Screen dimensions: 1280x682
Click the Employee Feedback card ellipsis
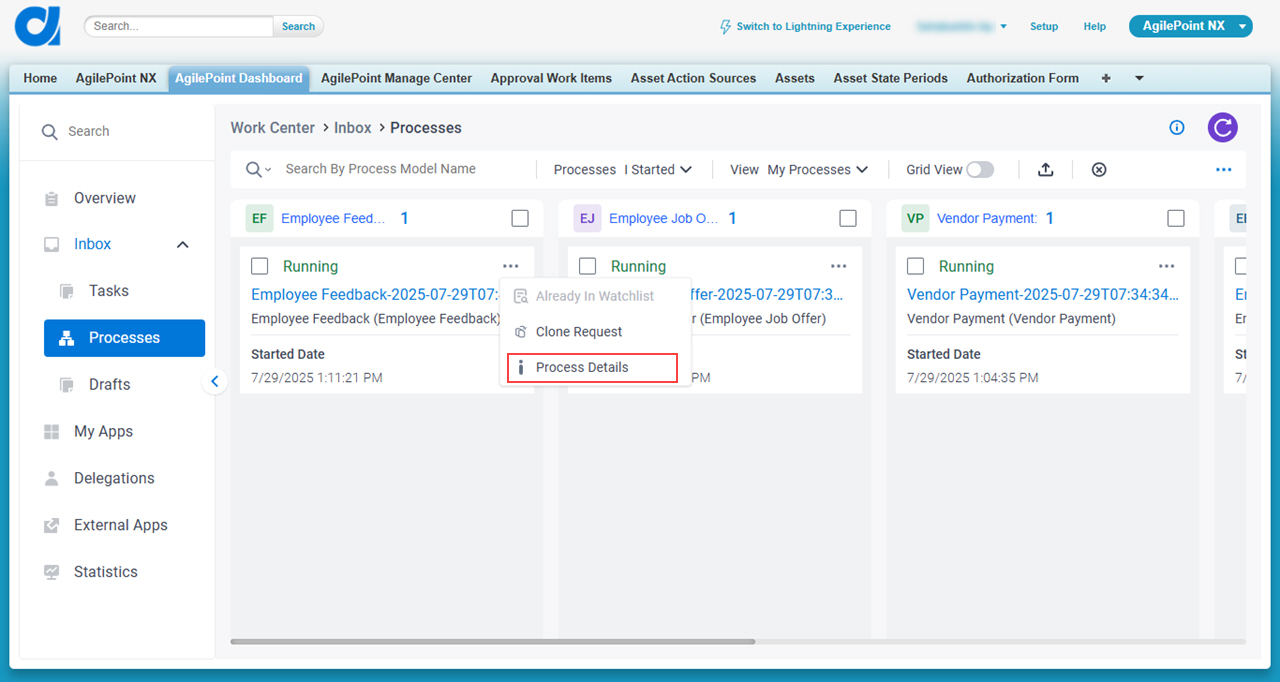pyautogui.click(x=511, y=266)
